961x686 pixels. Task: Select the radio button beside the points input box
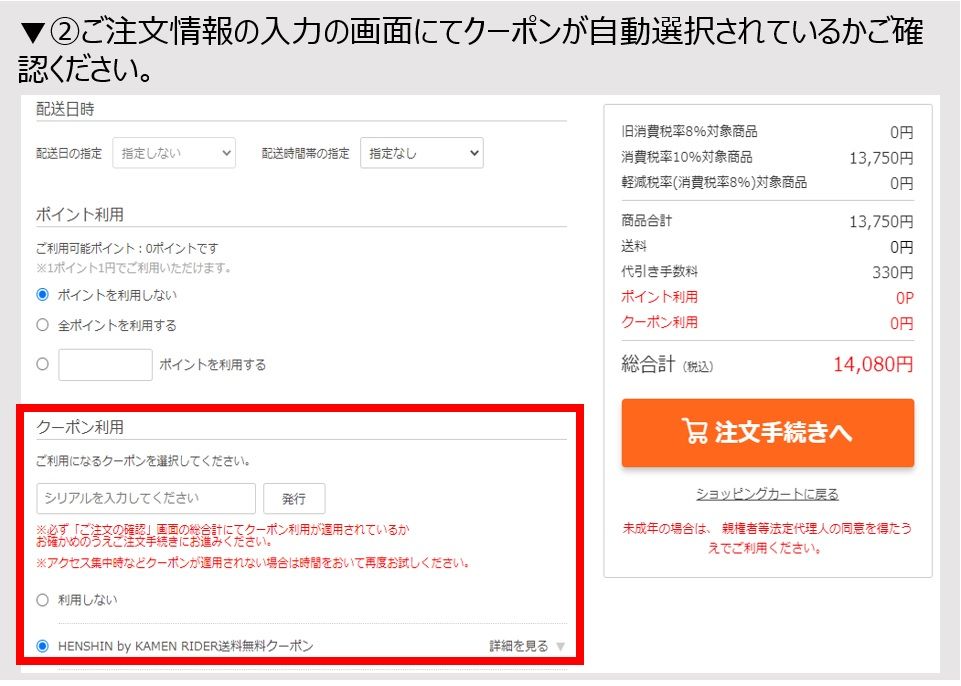(x=42, y=365)
